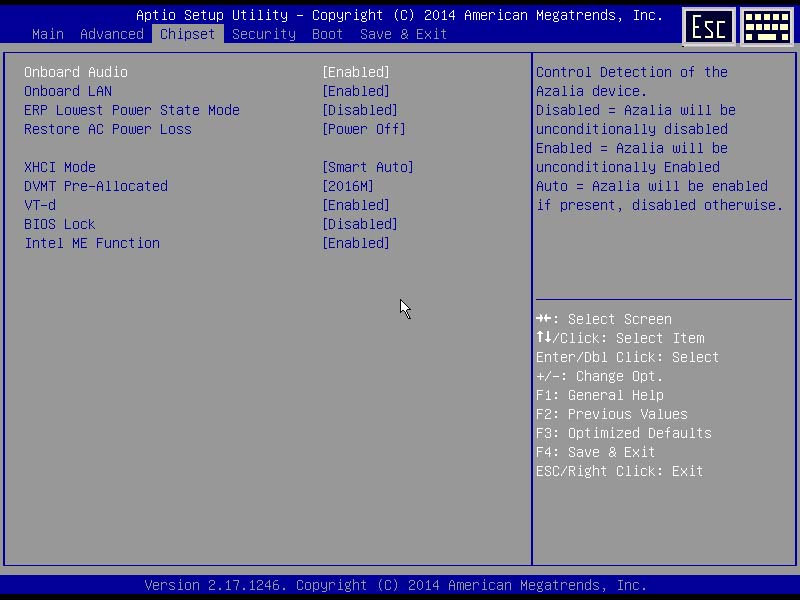The width and height of the screenshot is (800, 600).
Task: Select the BIOS Lock setting
Action: tap(60, 224)
